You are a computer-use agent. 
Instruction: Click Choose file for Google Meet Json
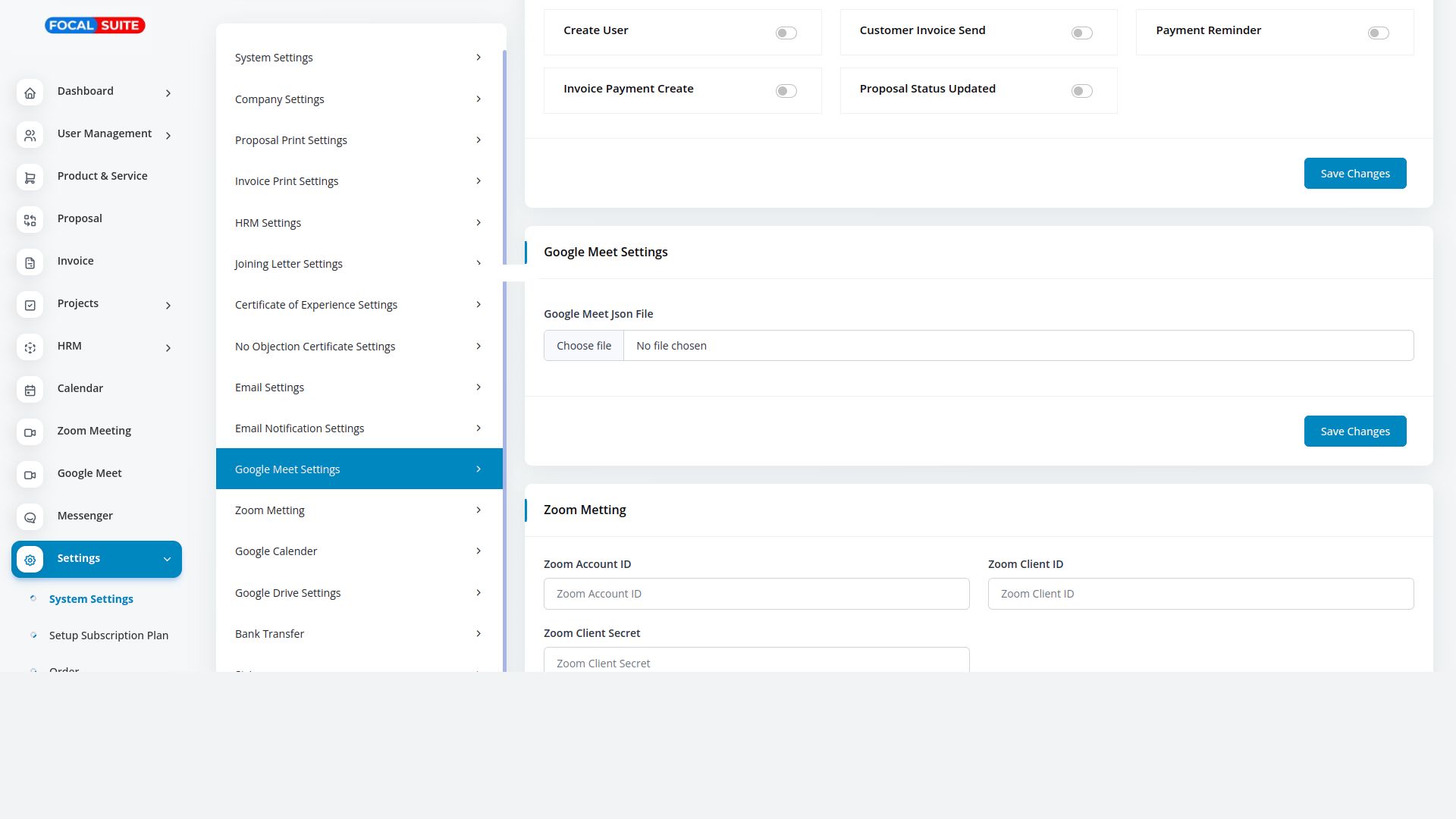pos(583,346)
